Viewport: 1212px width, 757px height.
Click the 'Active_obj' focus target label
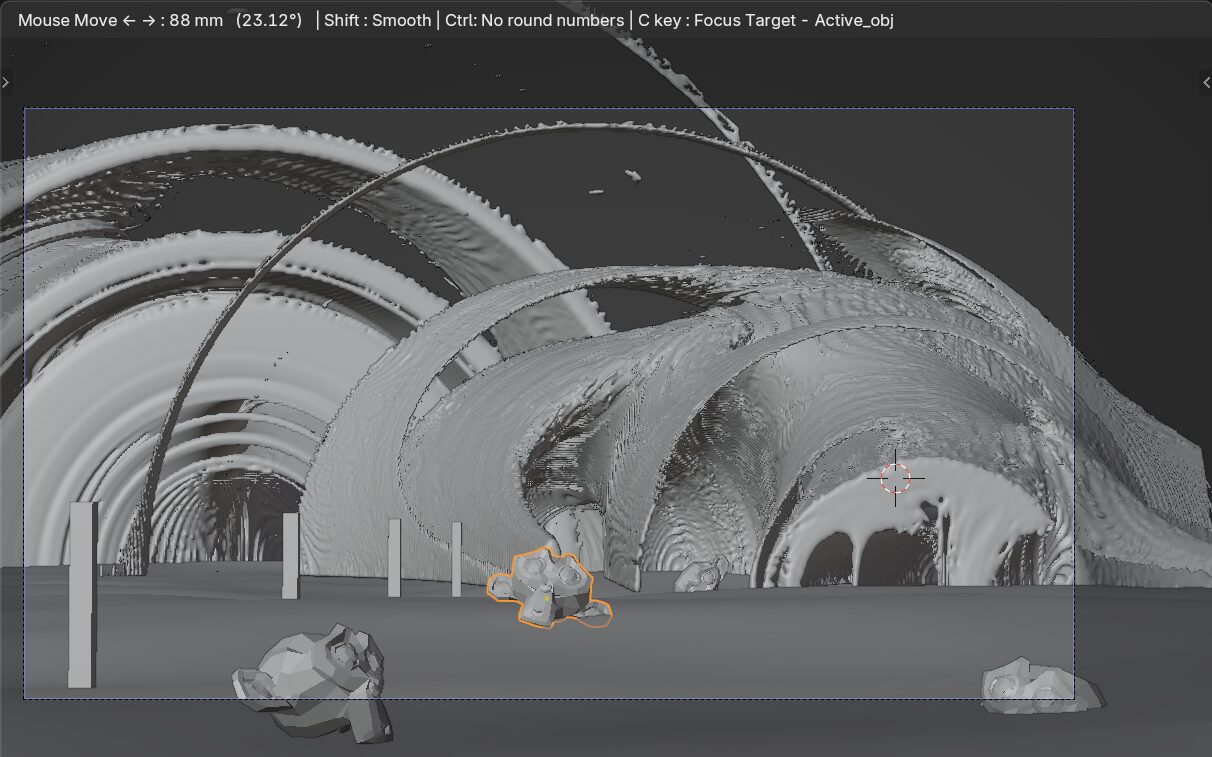[853, 20]
